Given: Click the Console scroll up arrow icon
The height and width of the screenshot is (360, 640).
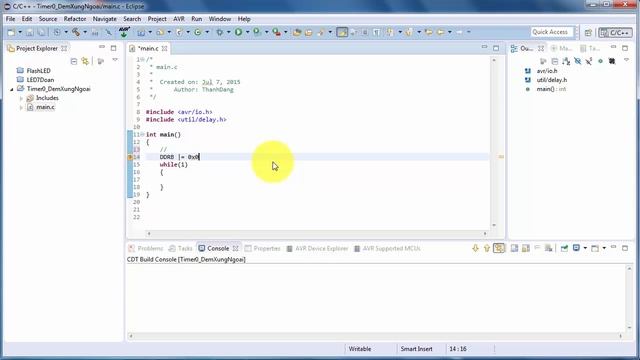Looking at the screenshot, I should point(487,248).
